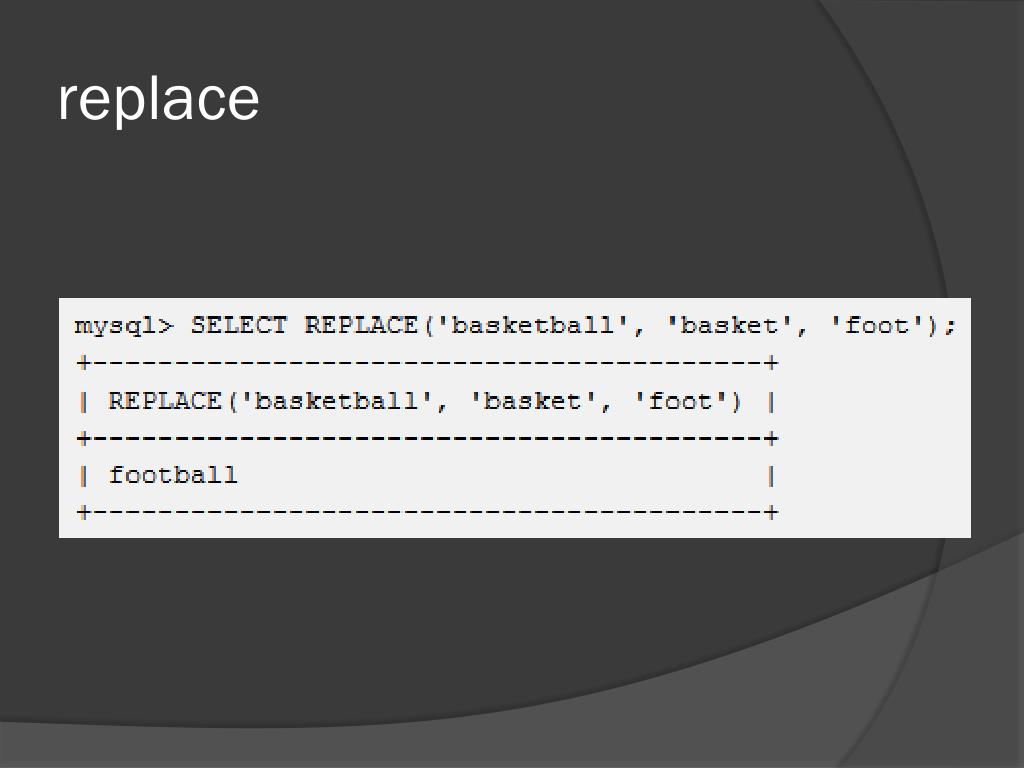Click the semicolon ending the query
Viewport: 1024px width, 768px height.
click(950, 327)
